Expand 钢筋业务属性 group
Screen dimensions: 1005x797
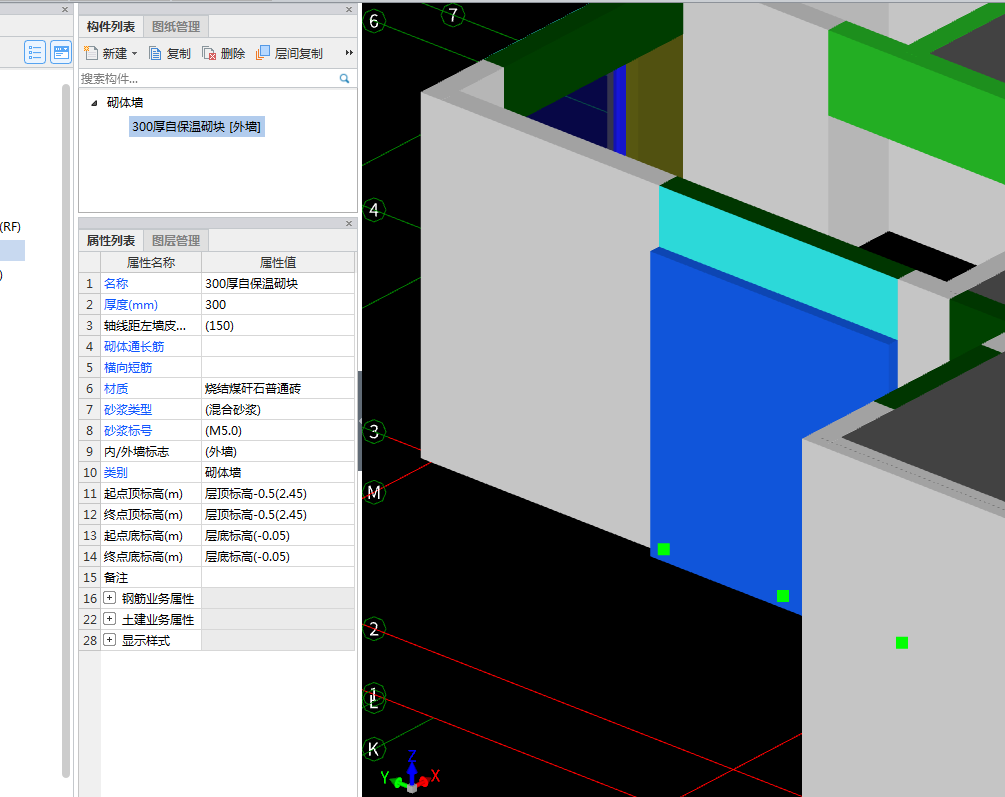pos(110,598)
